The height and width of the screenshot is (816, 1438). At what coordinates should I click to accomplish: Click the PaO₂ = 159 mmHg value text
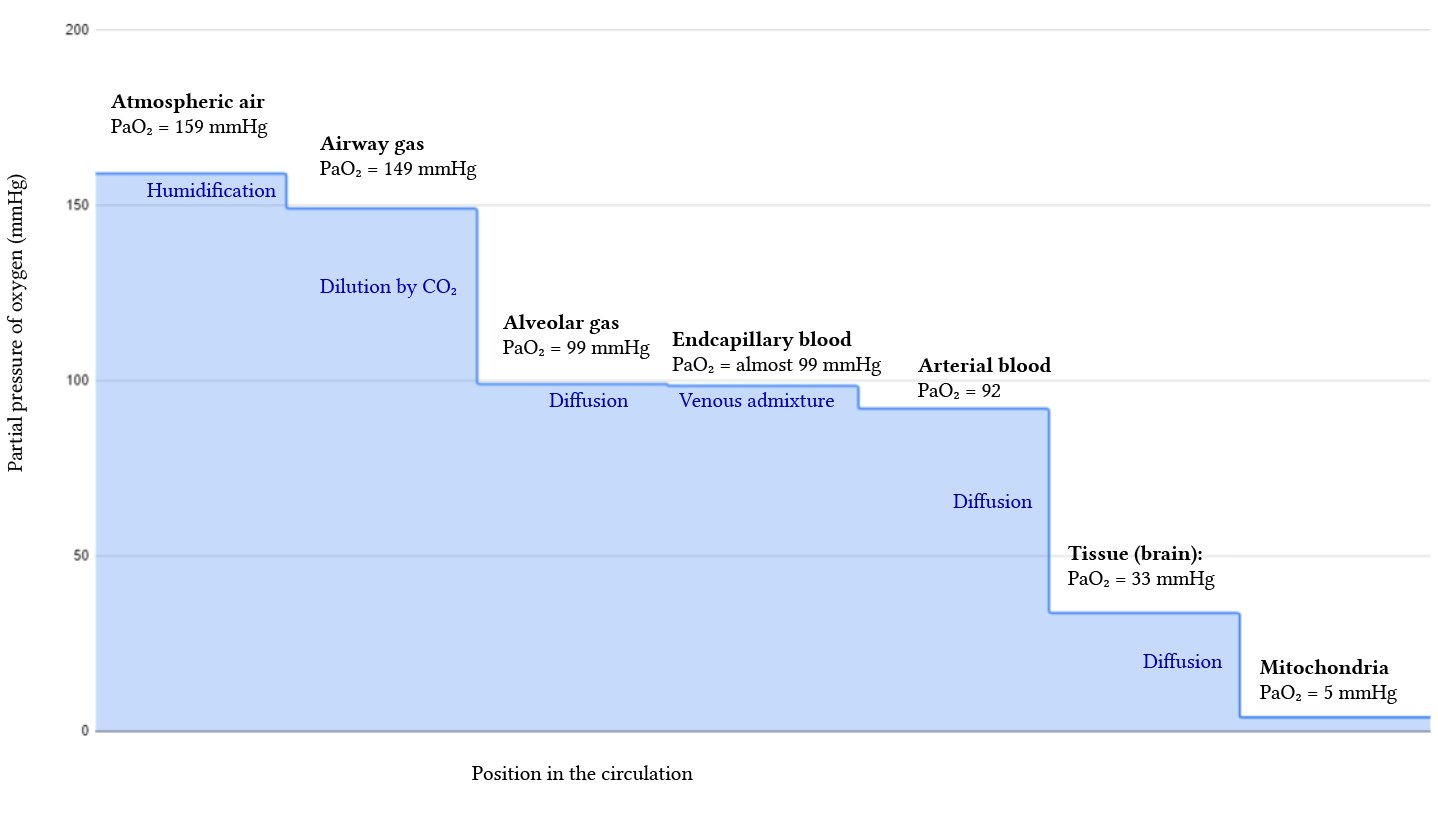(189, 127)
